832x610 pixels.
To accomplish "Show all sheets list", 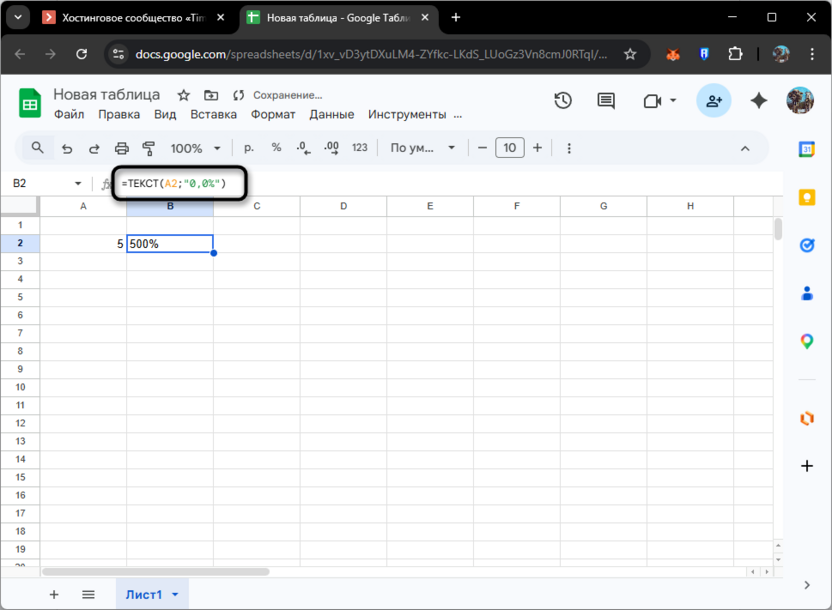I will 88,595.
